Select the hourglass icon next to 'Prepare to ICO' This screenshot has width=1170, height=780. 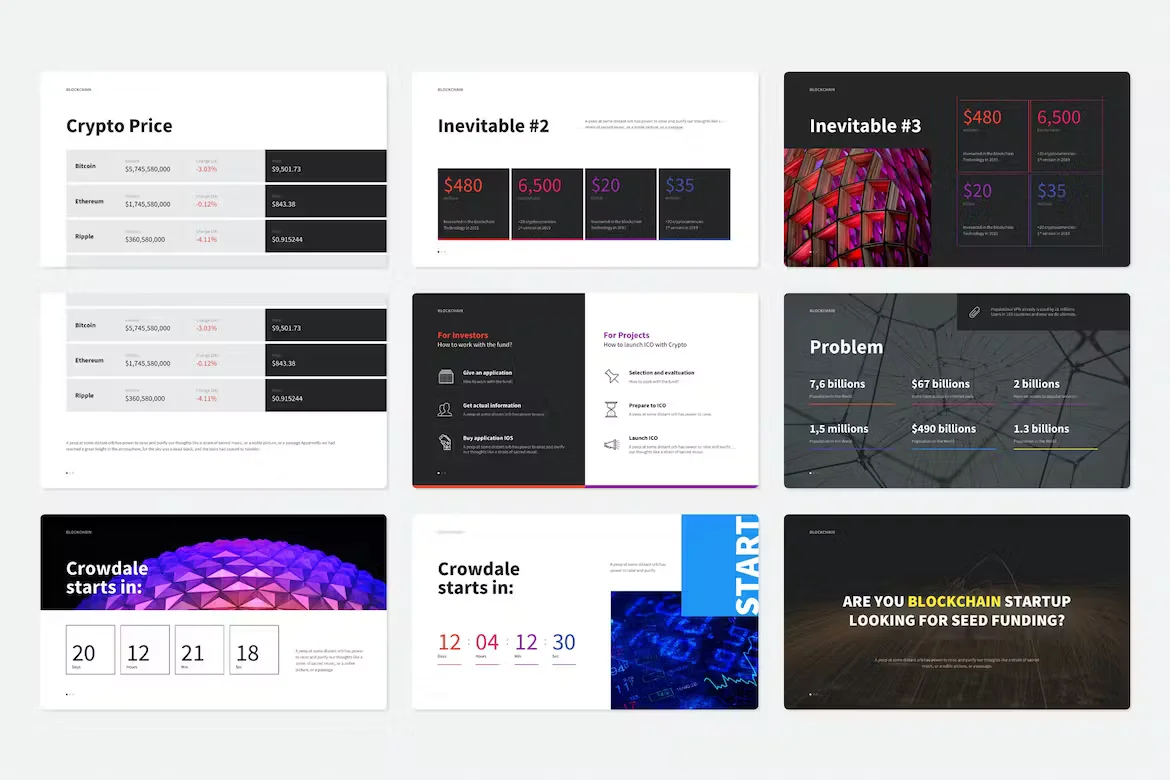[x=611, y=409]
